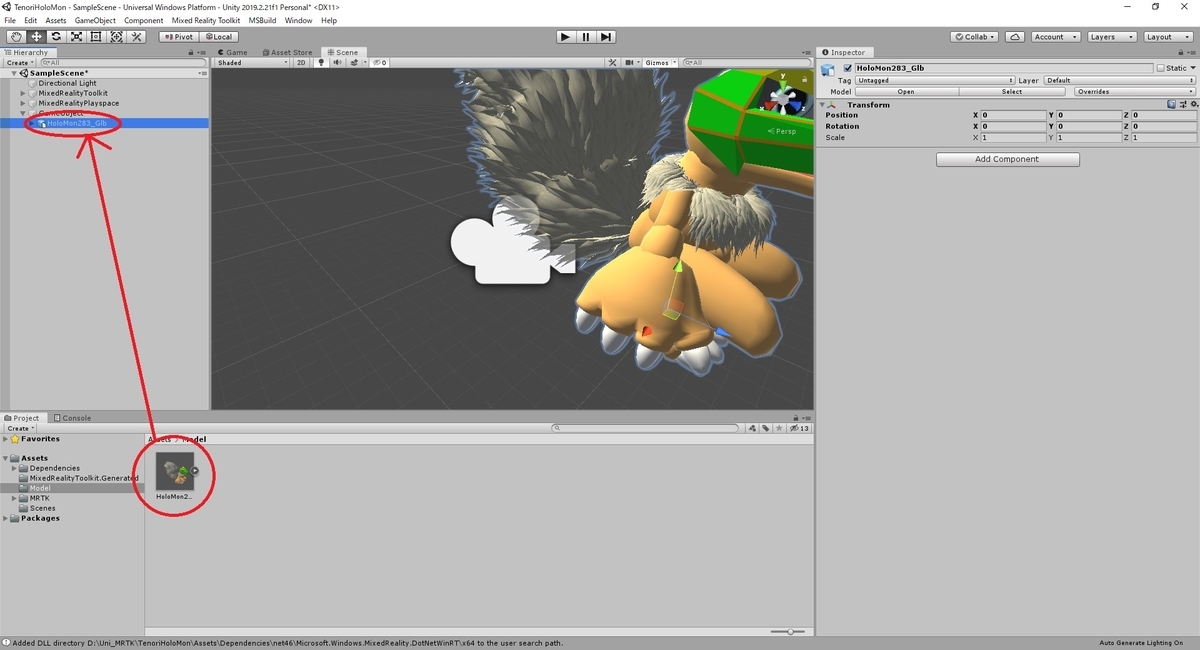Screen dimensions: 1200x650
Task: Toggle hidden objects visibility counter in Scene
Action: click(379, 63)
